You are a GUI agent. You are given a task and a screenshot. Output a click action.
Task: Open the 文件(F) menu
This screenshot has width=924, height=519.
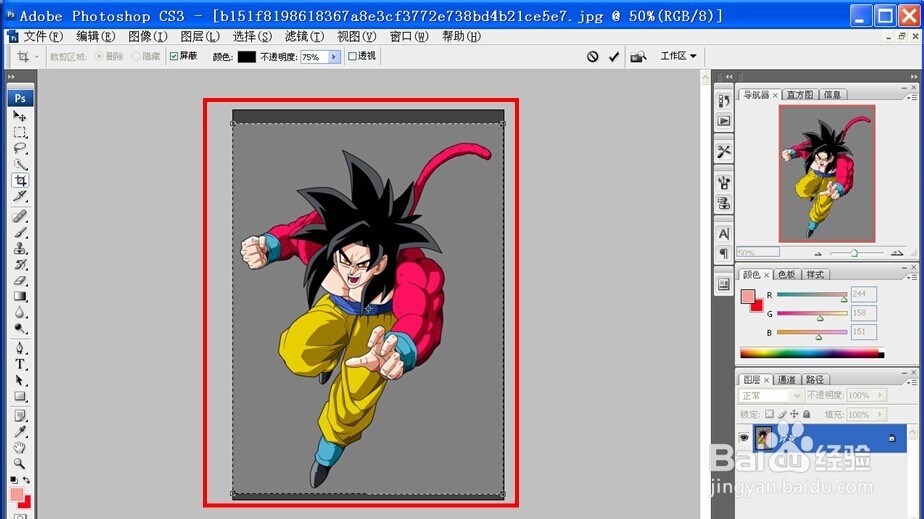point(42,37)
